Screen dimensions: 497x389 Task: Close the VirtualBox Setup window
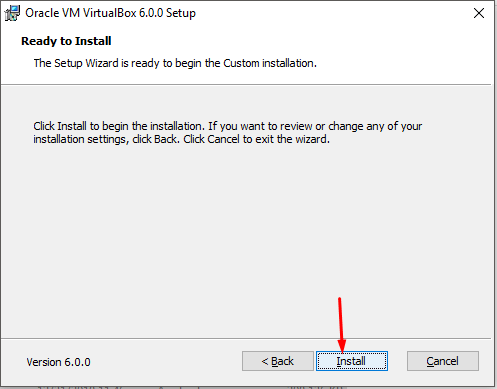click(x=479, y=13)
